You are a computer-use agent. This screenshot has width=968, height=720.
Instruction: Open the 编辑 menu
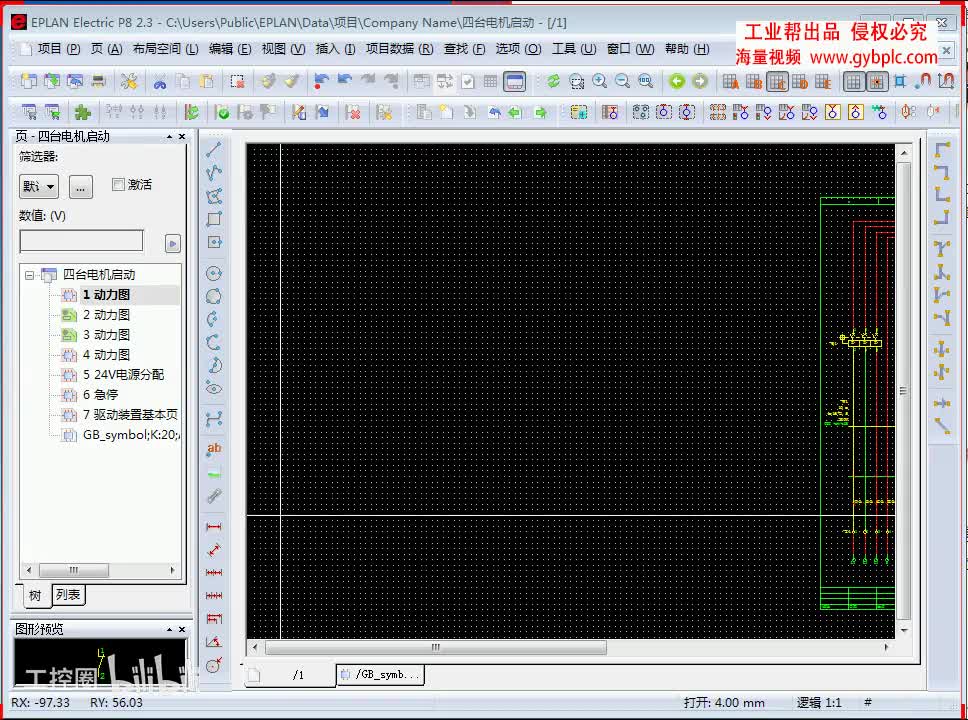(x=230, y=49)
